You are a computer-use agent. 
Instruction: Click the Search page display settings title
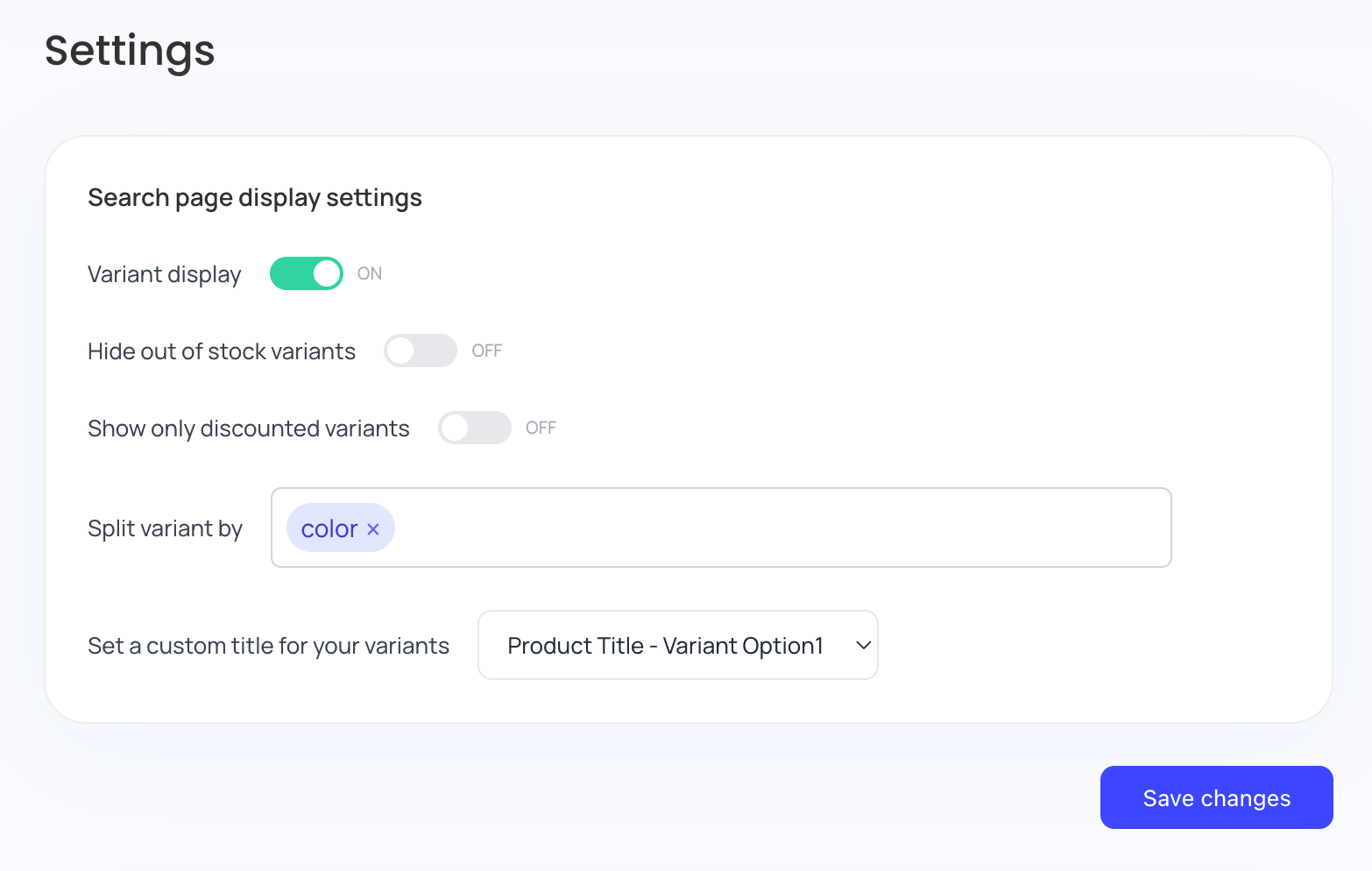[x=254, y=197]
